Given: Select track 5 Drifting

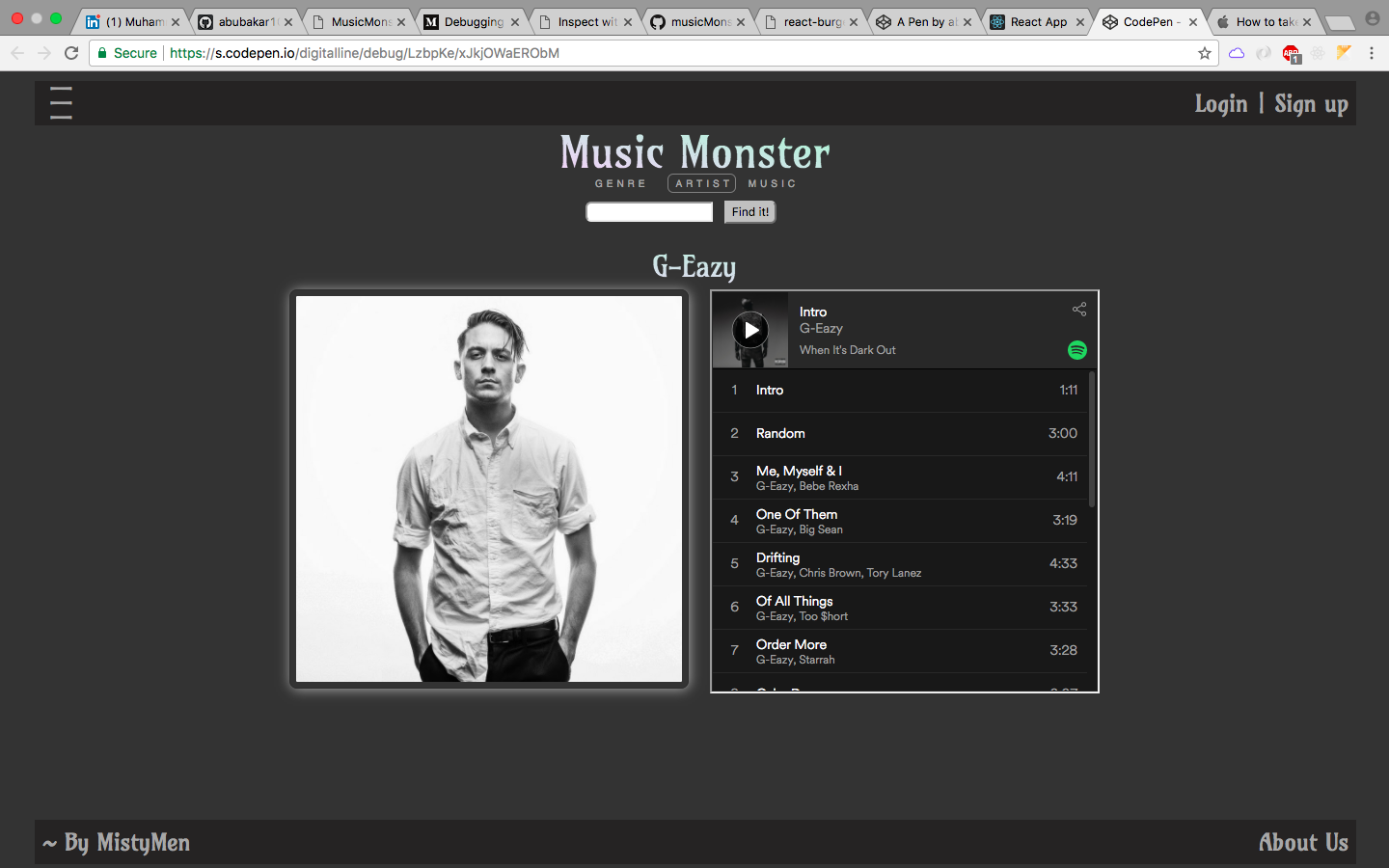Looking at the screenshot, I should coord(900,564).
